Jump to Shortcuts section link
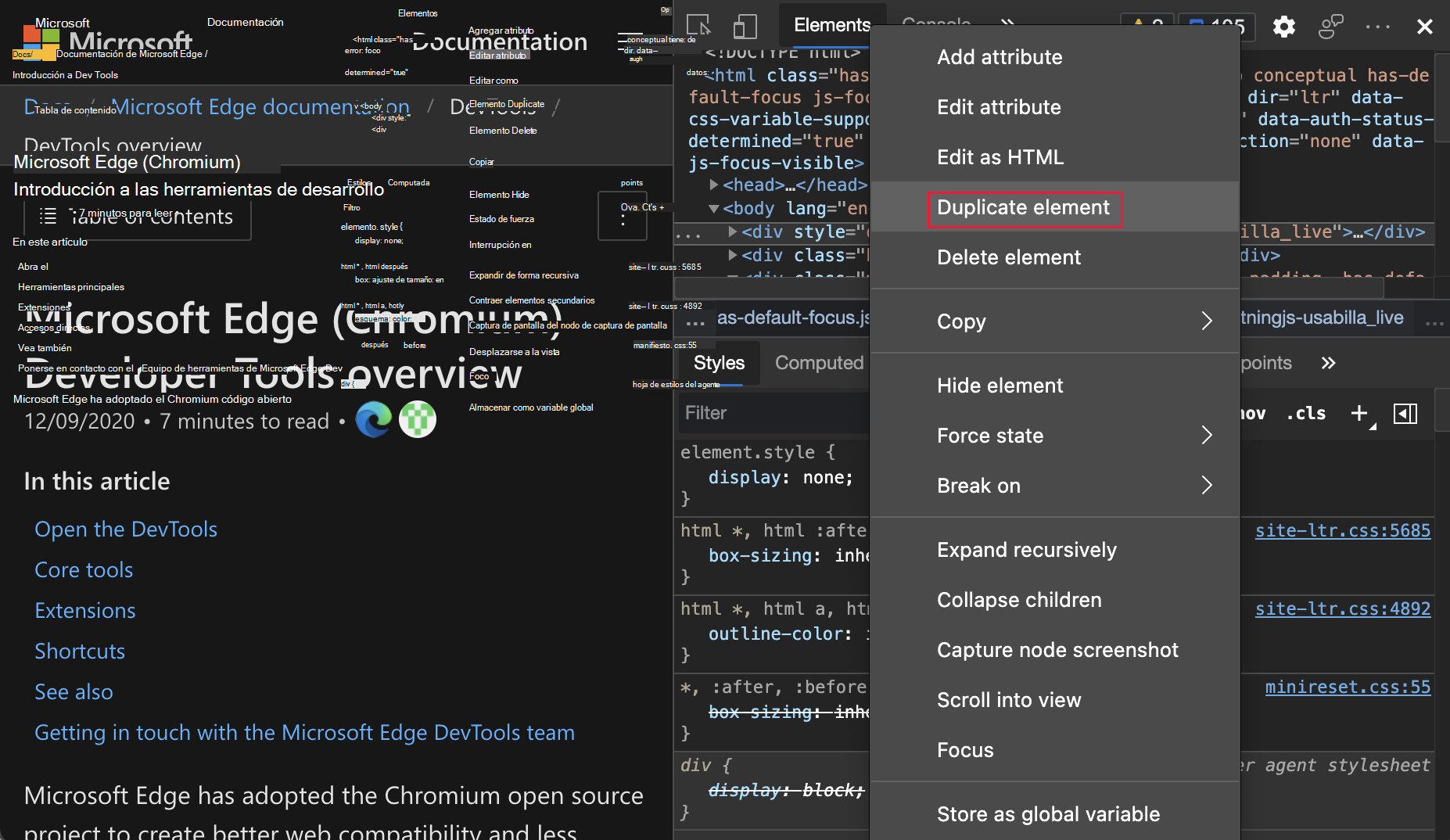The image size is (1450, 840). tap(80, 651)
